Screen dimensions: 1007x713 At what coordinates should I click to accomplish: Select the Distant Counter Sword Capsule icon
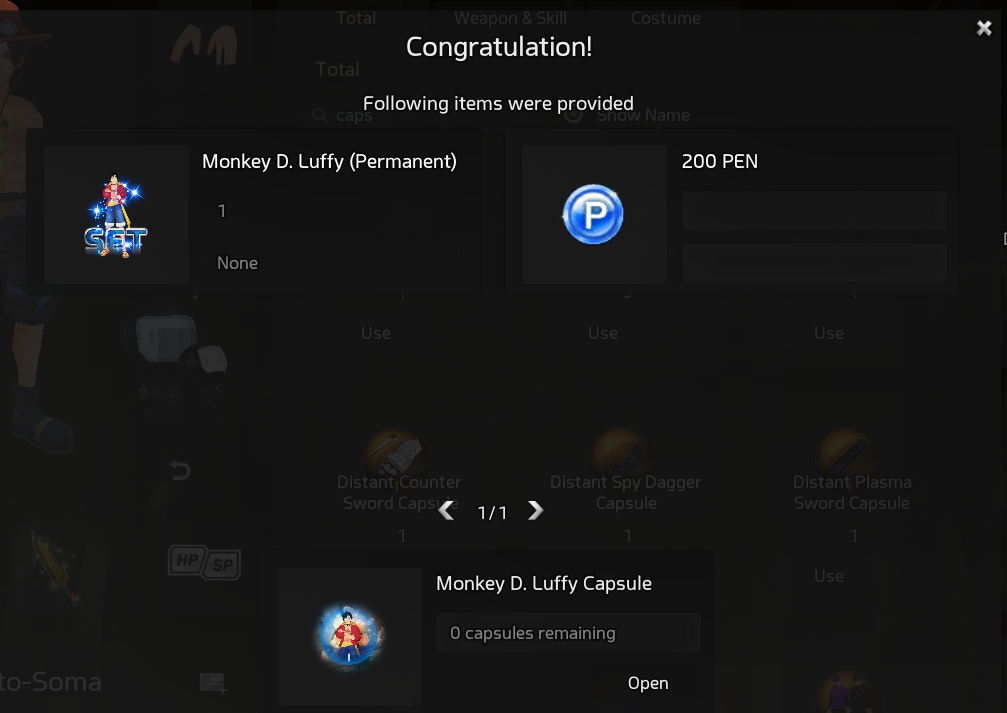click(x=396, y=453)
